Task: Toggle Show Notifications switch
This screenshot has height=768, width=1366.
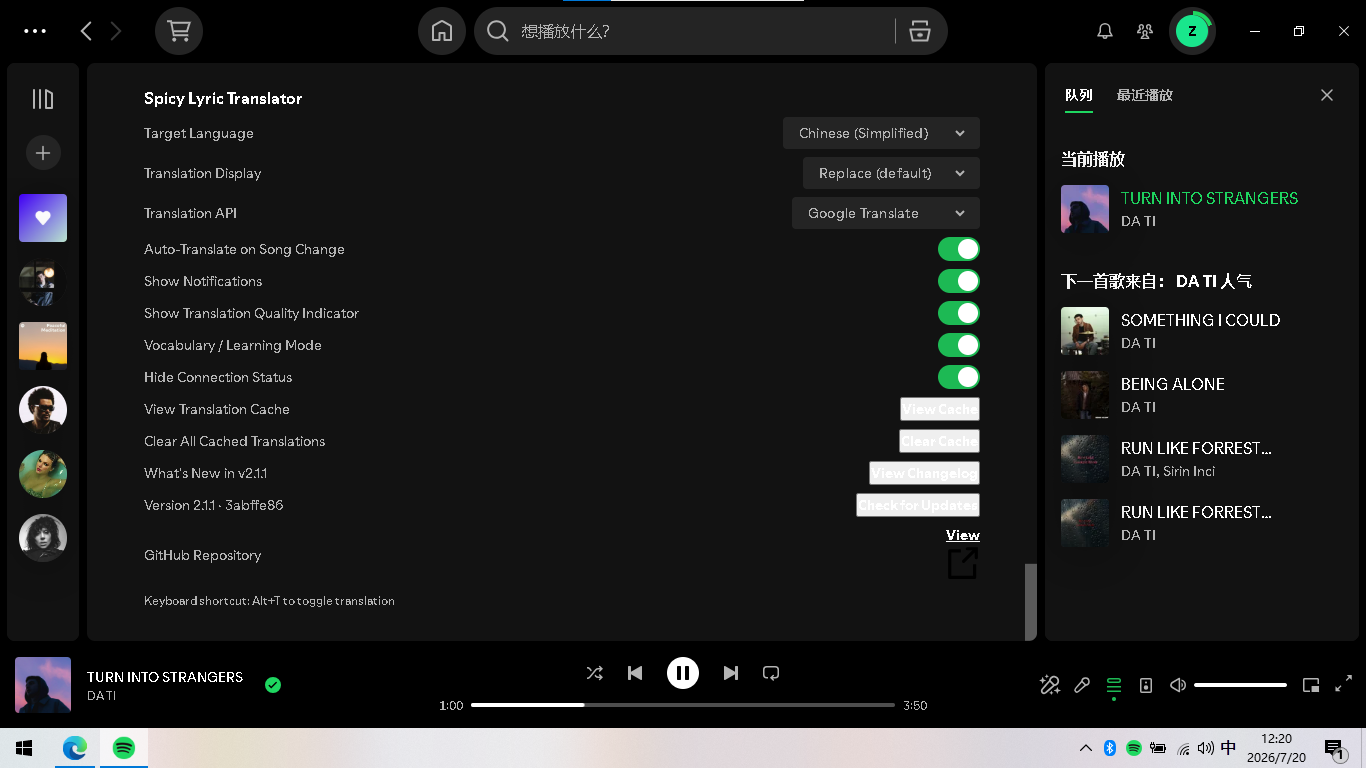Action: click(x=959, y=281)
